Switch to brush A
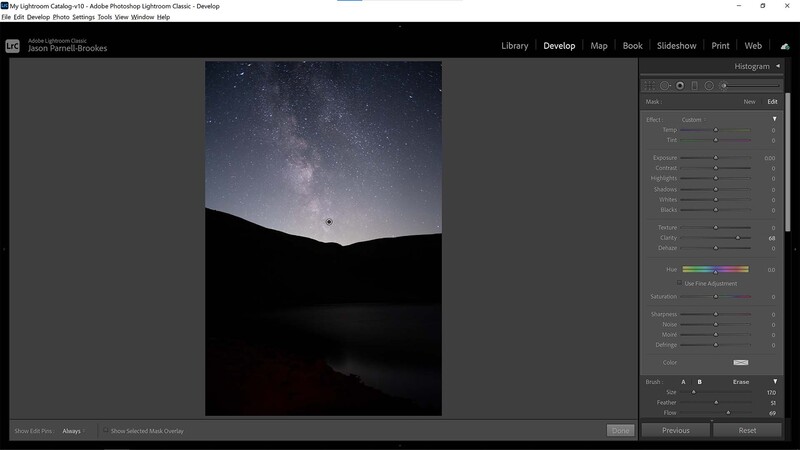The image size is (800, 450). tap(683, 382)
